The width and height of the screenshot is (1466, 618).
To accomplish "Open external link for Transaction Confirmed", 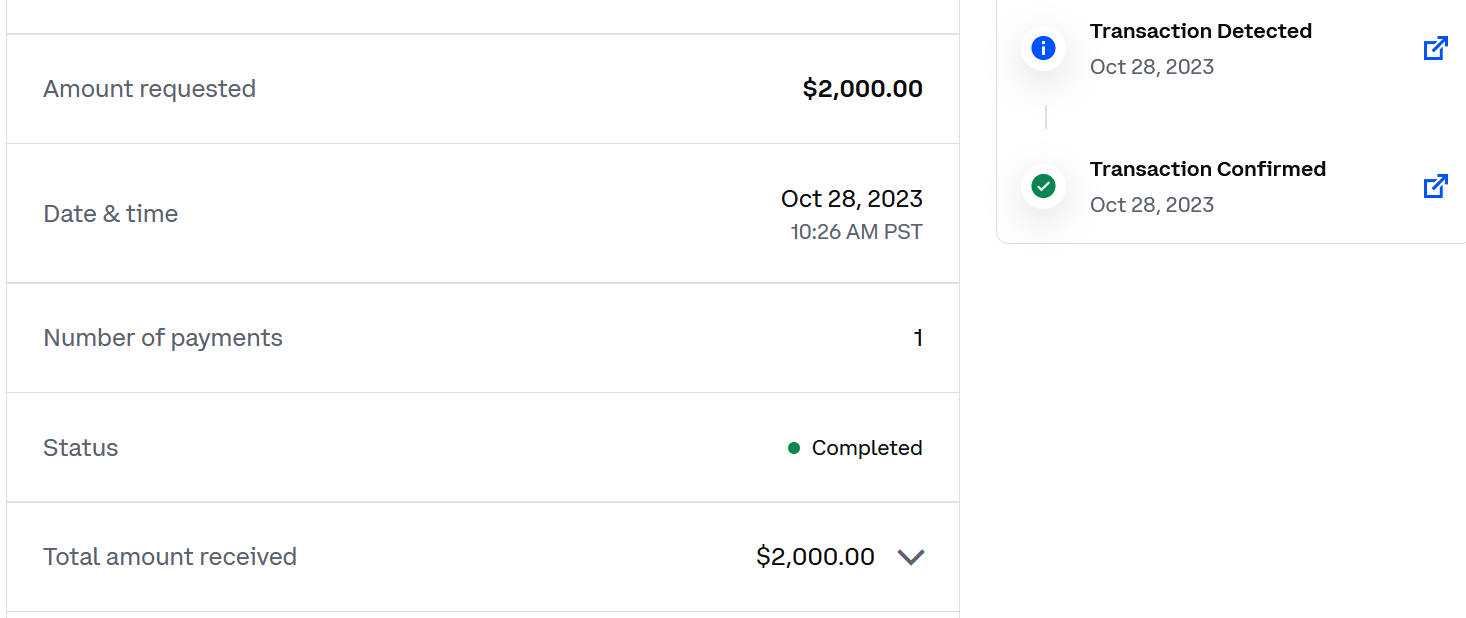I will [1436, 186].
